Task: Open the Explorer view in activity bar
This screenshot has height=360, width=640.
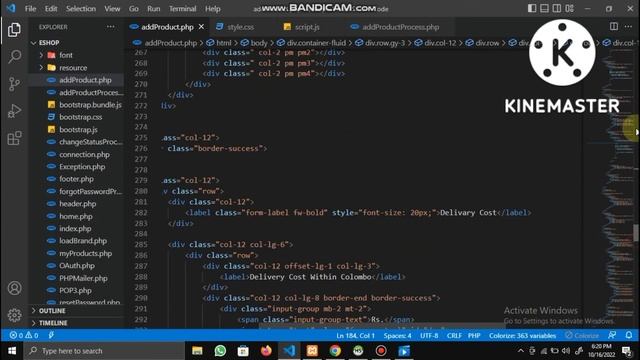Action: (x=14, y=30)
